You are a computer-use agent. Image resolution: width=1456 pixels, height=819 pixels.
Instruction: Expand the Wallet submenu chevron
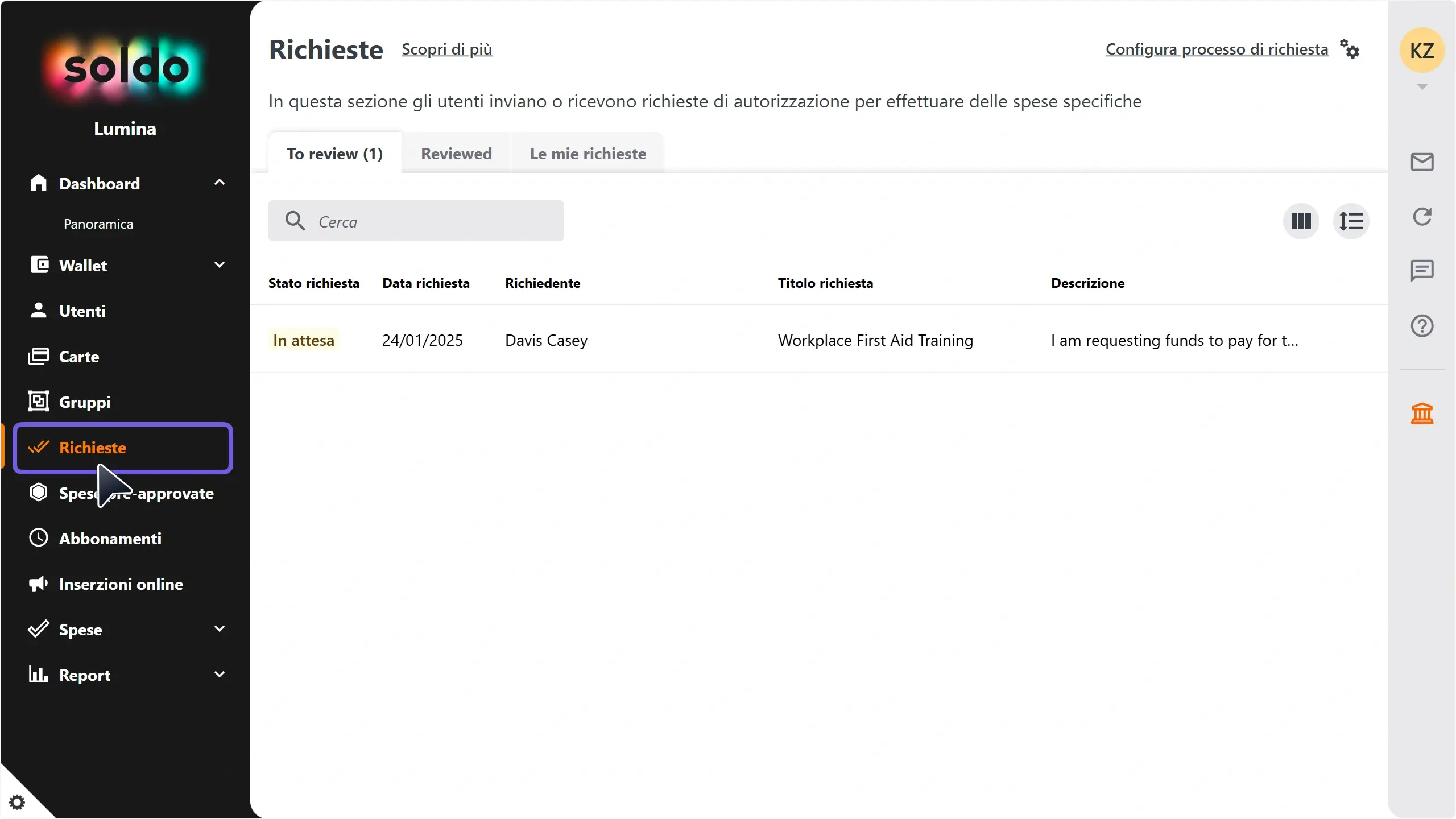220,265
